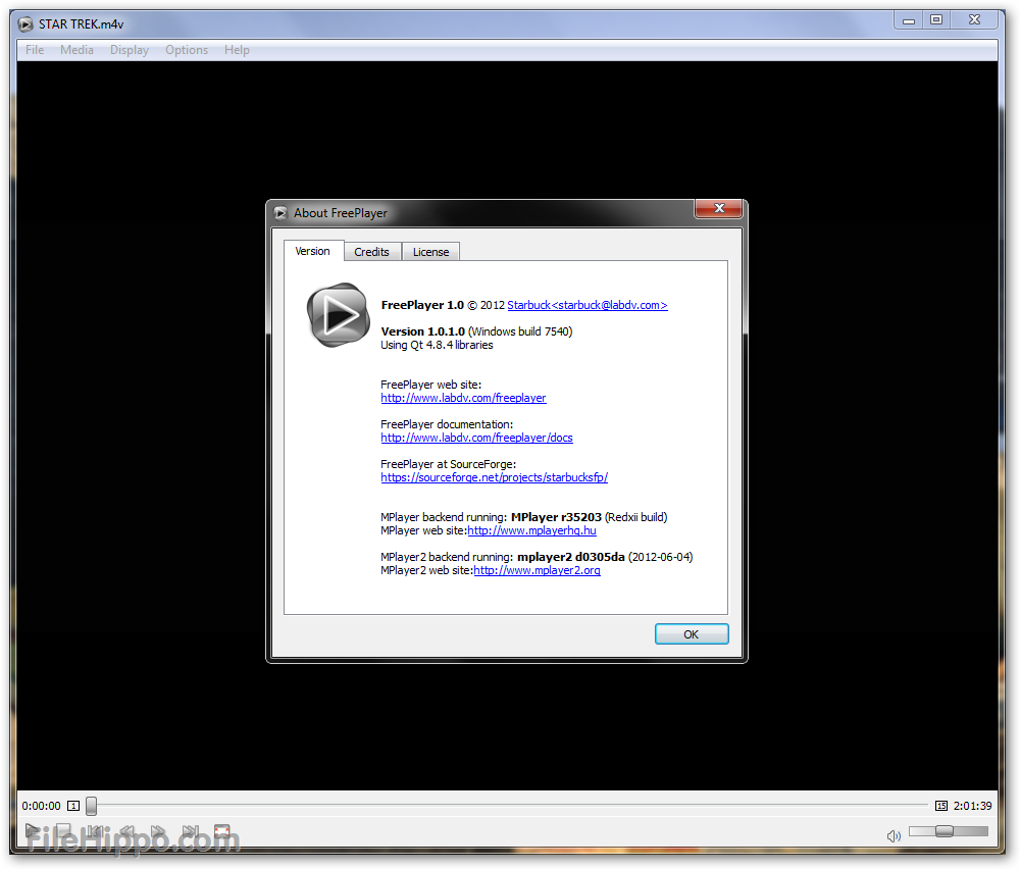Click the 'MPlayer r35203' backend text
The image size is (1020, 869).
tap(556, 517)
